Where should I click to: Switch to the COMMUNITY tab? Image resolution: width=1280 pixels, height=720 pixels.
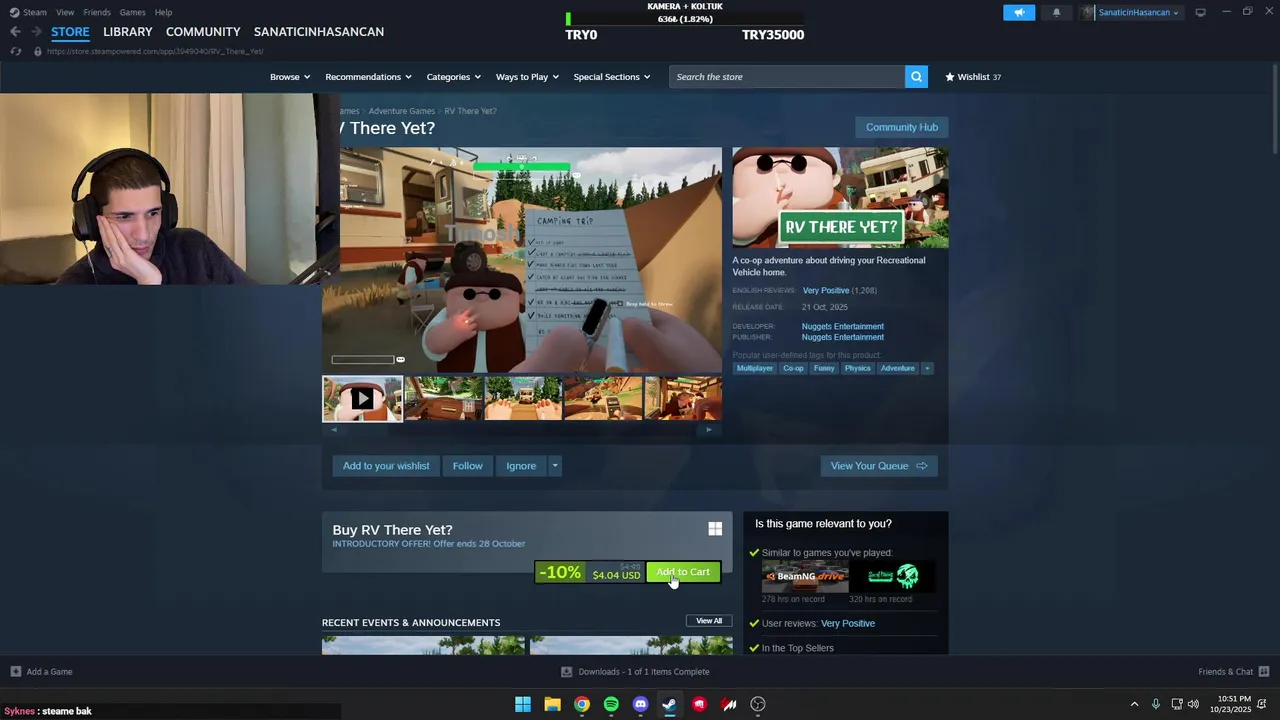coord(203,32)
